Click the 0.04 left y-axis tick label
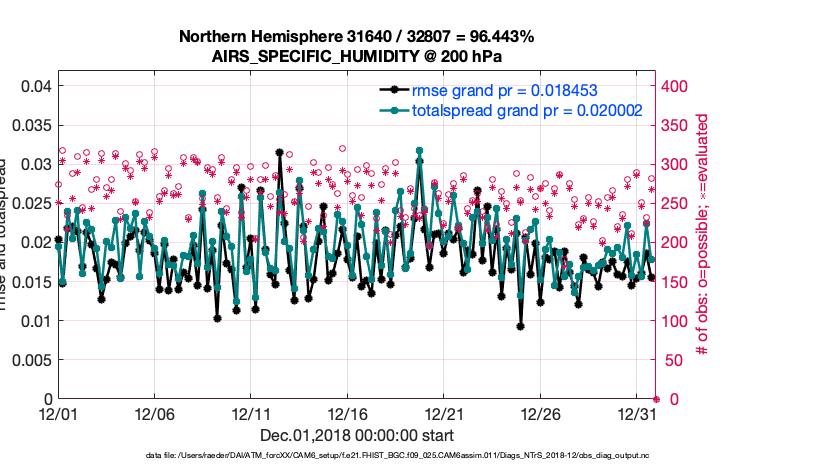 (x=36, y=86)
